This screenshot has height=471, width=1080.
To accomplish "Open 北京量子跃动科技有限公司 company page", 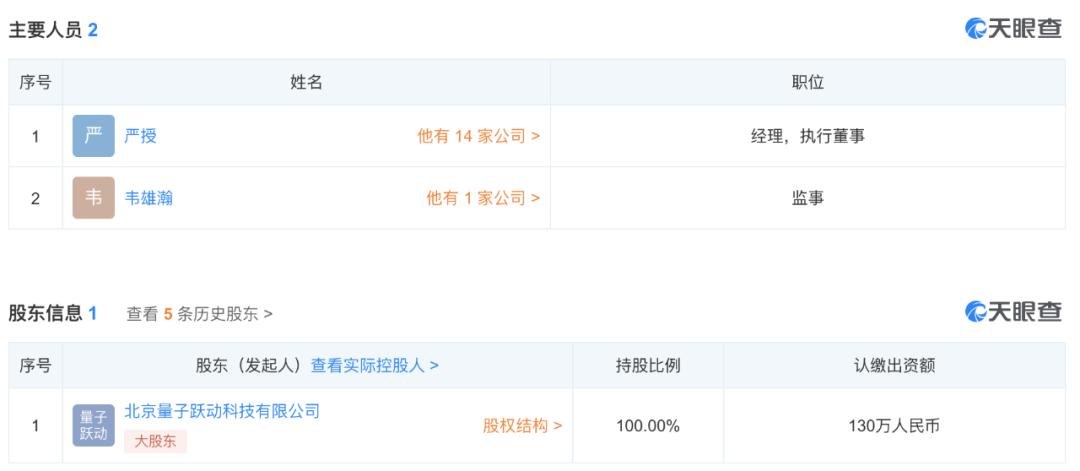I will [222, 412].
